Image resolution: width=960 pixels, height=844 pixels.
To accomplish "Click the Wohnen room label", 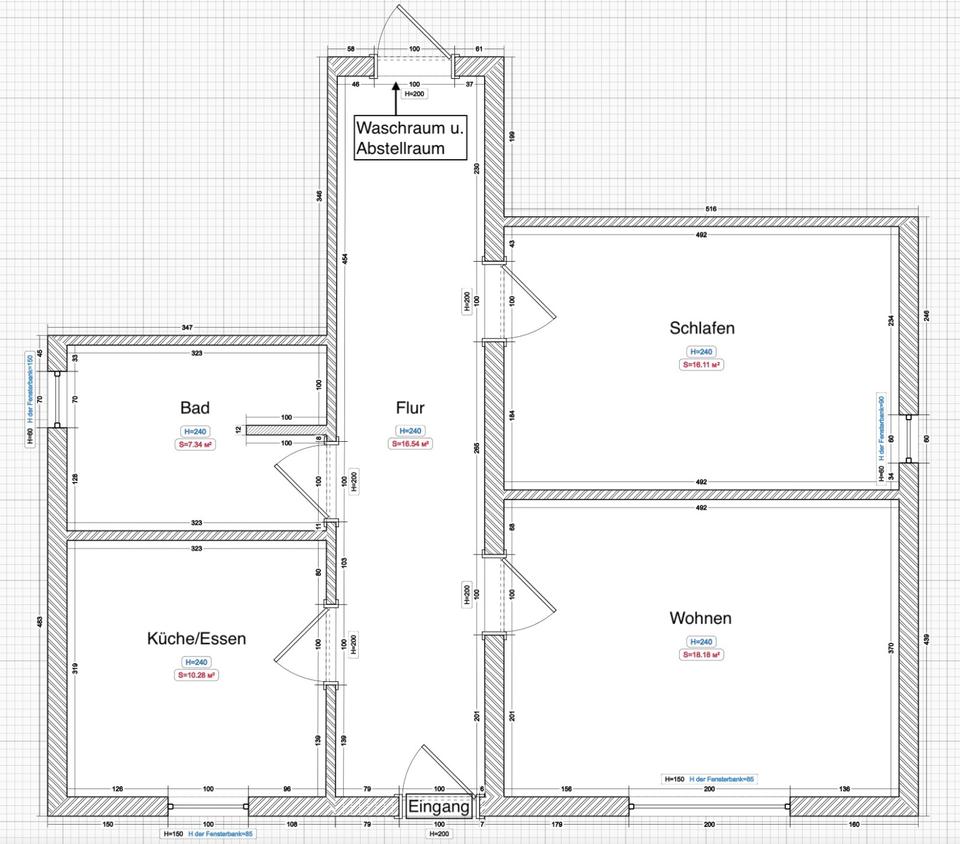I will [700, 618].
